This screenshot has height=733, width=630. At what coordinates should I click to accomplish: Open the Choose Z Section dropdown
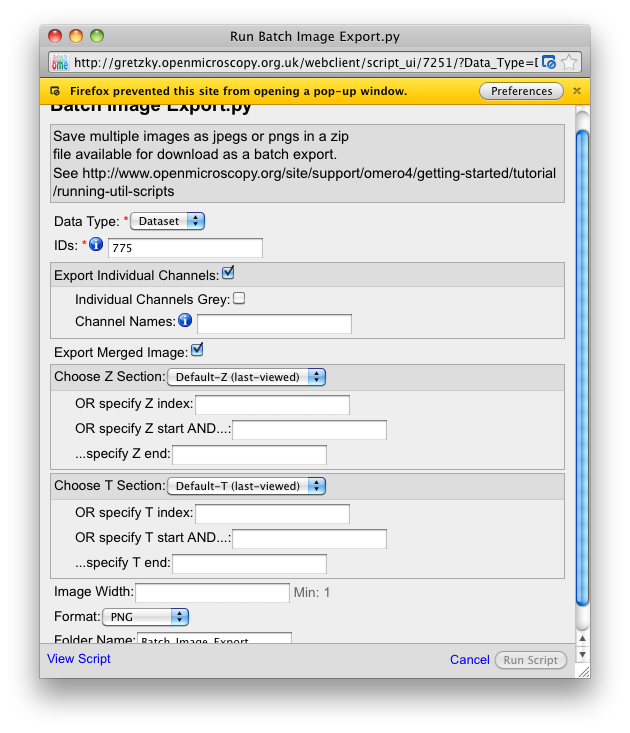pyautogui.click(x=246, y=377)
